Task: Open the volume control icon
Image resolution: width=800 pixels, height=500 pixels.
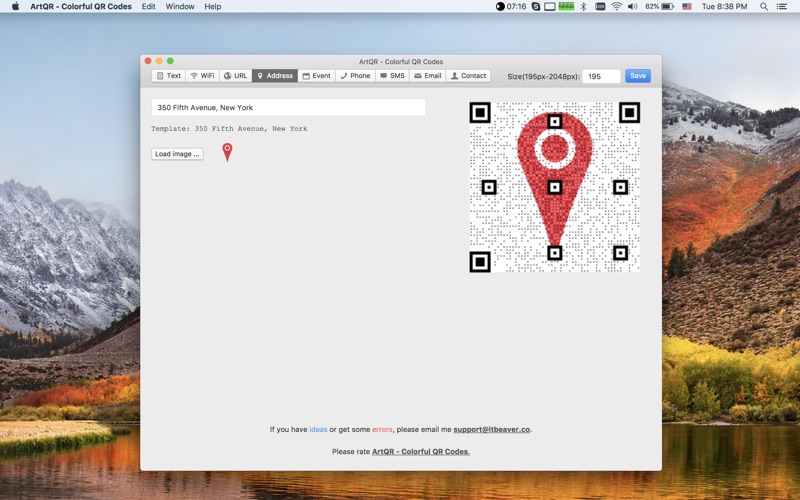Action: point(633,7)
